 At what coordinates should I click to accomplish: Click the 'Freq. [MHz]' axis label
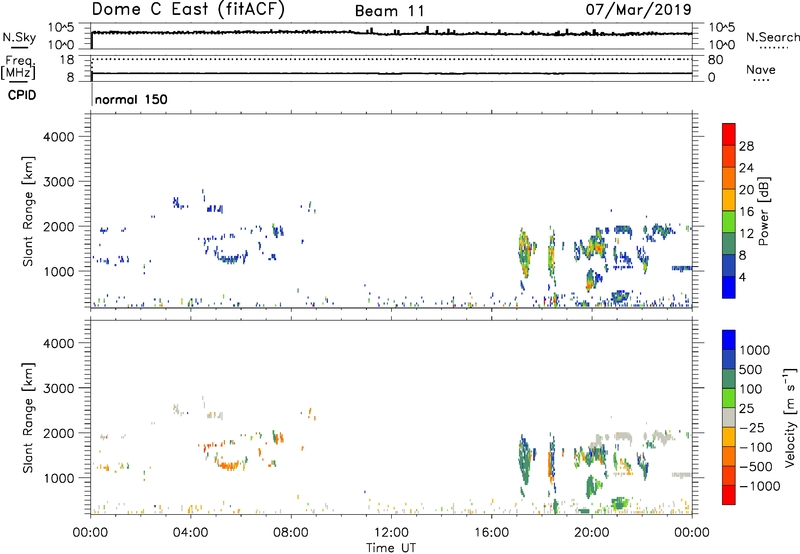[x=18, y=67]
